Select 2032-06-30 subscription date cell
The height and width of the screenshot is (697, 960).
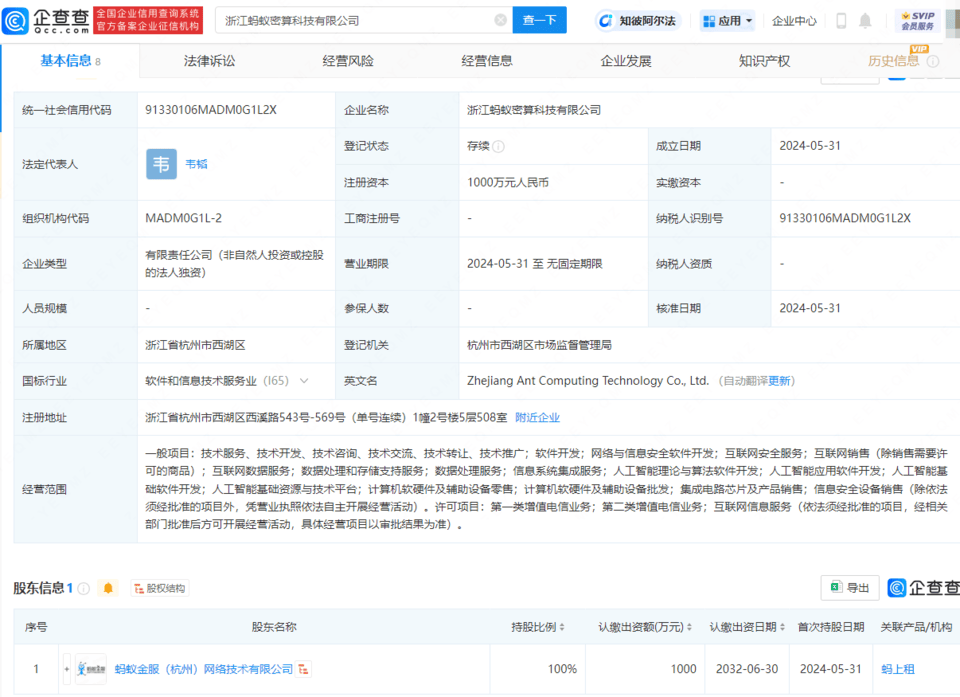point(747,669)
